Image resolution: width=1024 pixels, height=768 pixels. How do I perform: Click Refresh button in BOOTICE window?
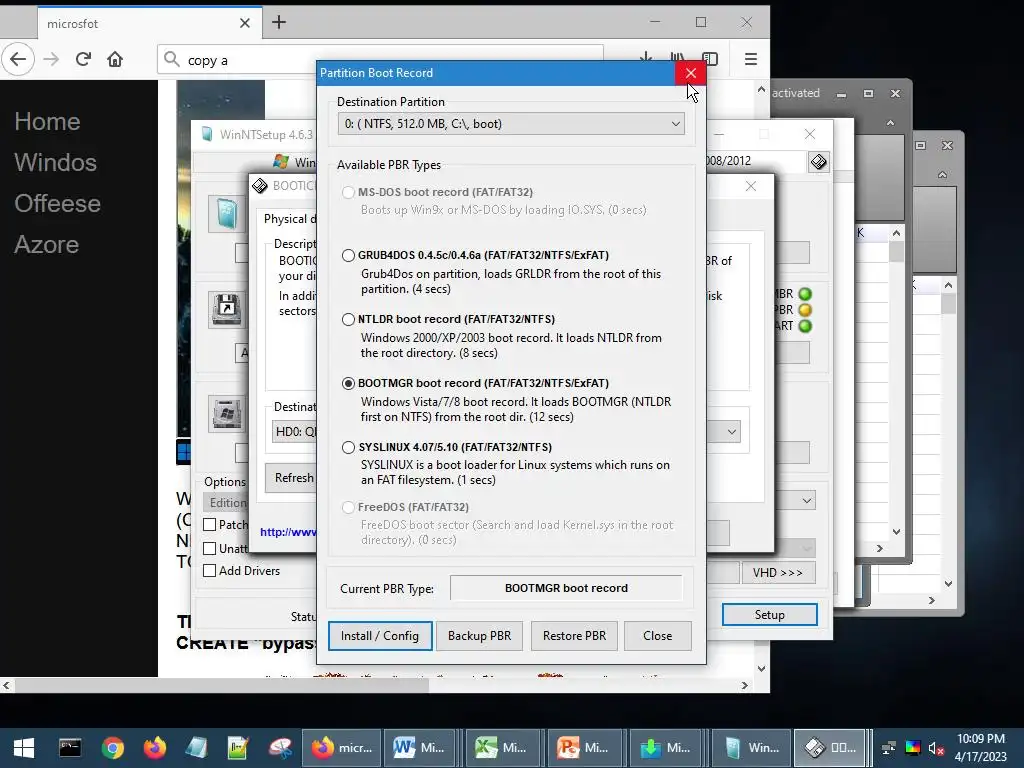(x=291, y=478)
